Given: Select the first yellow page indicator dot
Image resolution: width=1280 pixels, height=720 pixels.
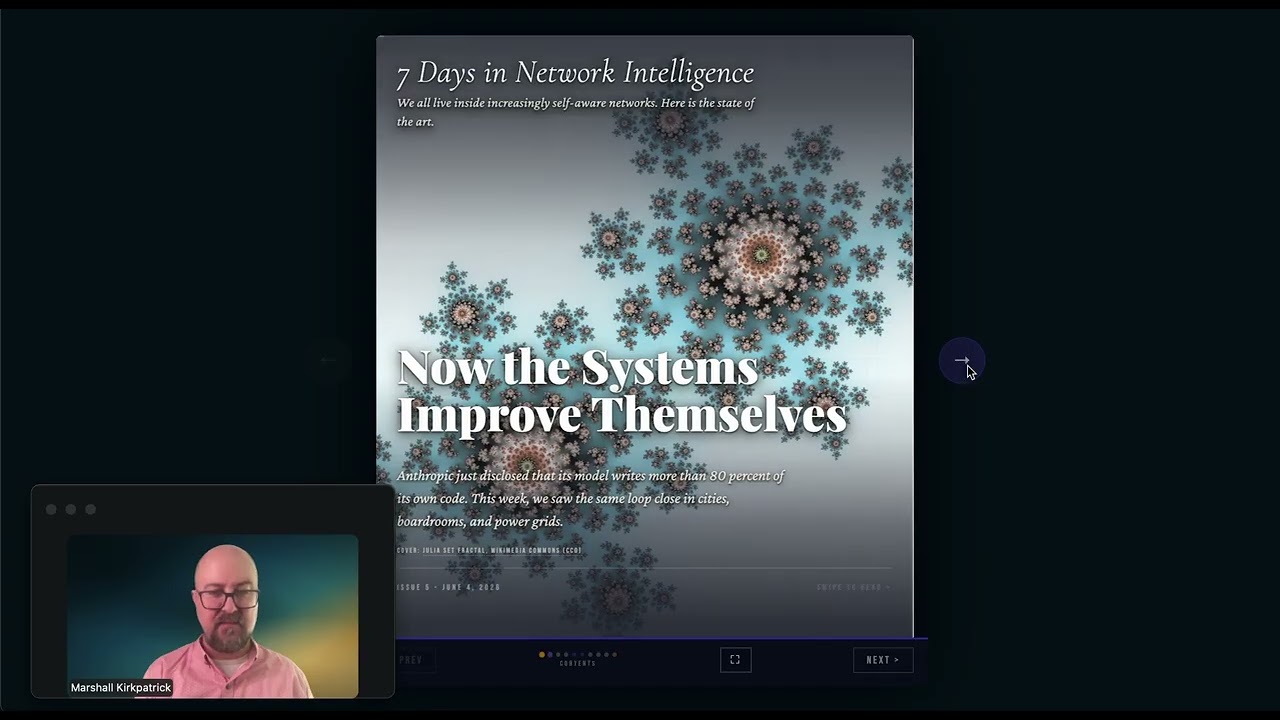Looking at the screenshot, I should (x=542, y=655).
